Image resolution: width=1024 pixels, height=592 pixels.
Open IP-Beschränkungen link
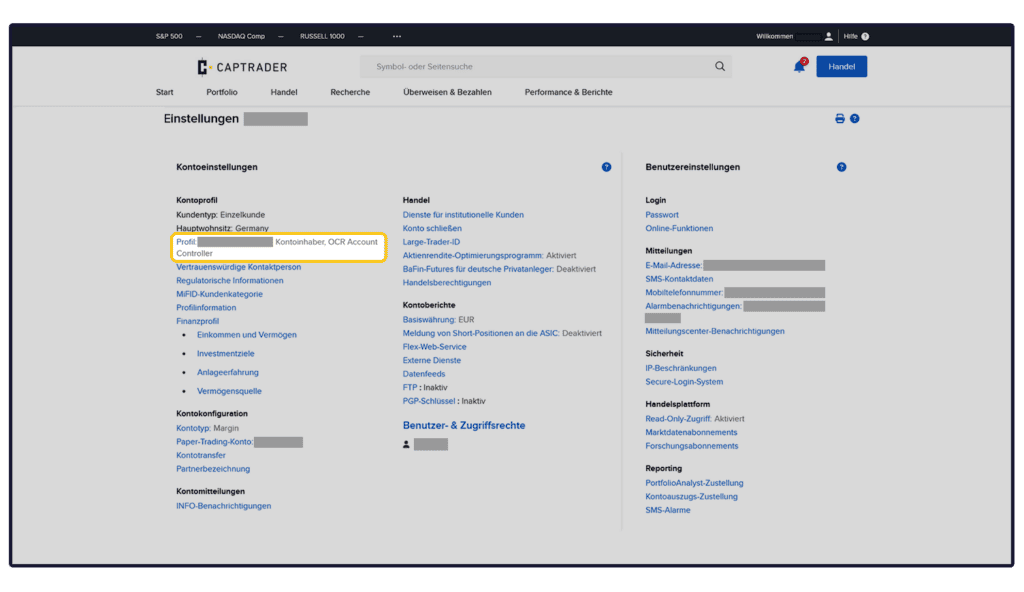680,368
